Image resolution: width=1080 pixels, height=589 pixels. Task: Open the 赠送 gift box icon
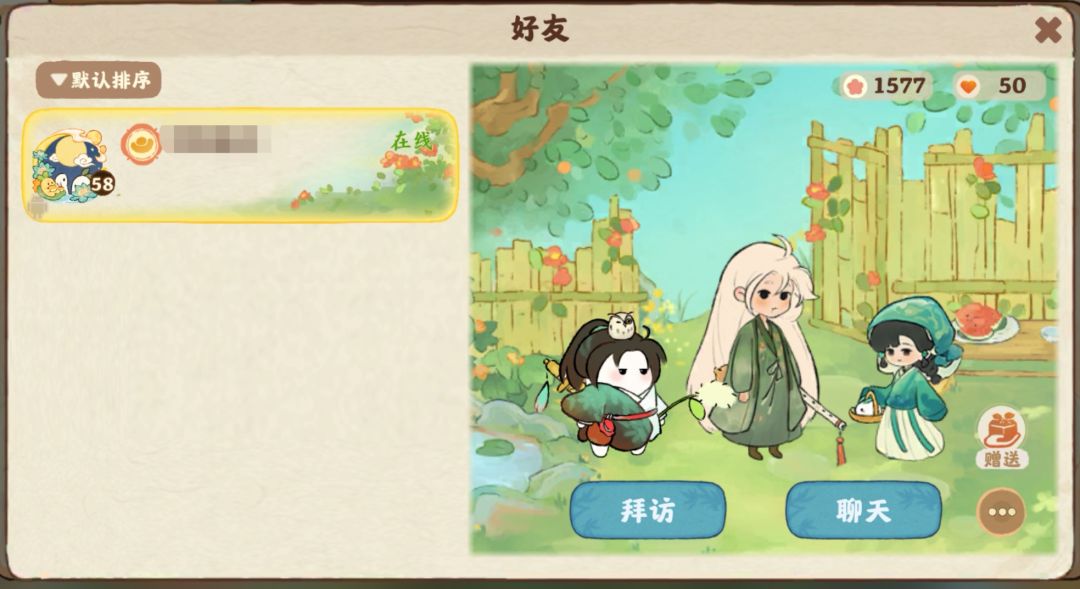[1001, 437]
